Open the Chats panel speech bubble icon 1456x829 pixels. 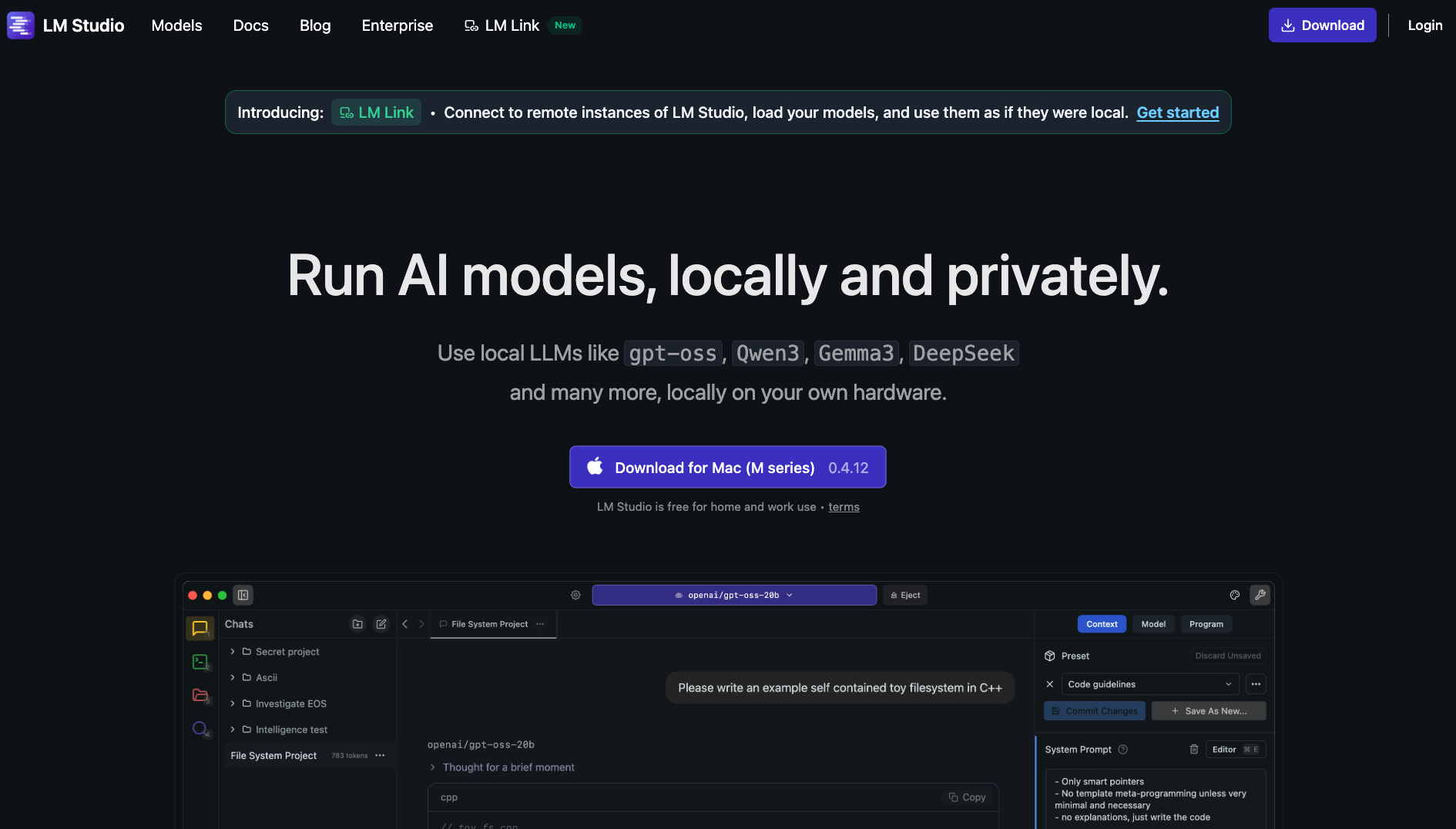click(x=200, y=628)
